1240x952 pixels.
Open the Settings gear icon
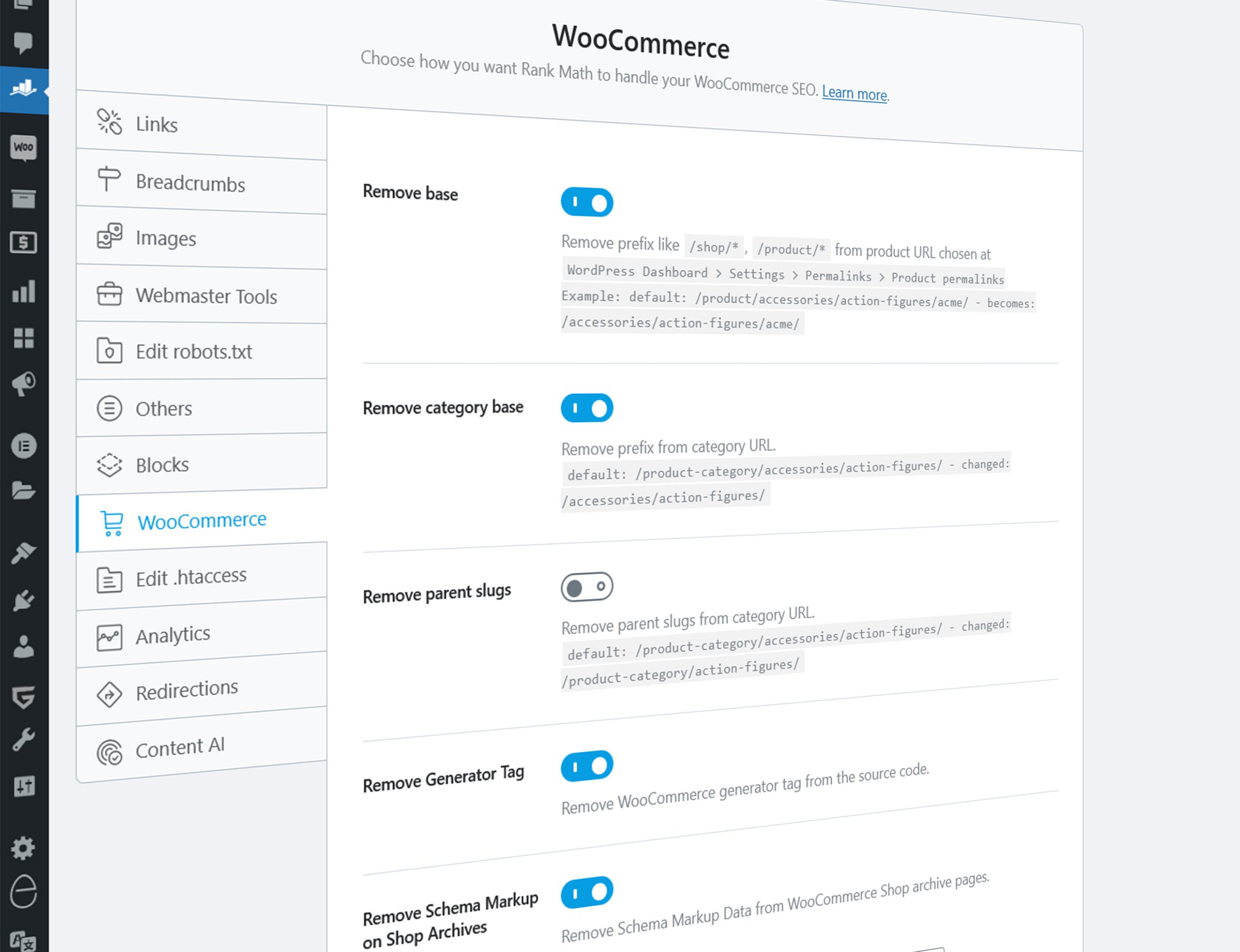23,848
